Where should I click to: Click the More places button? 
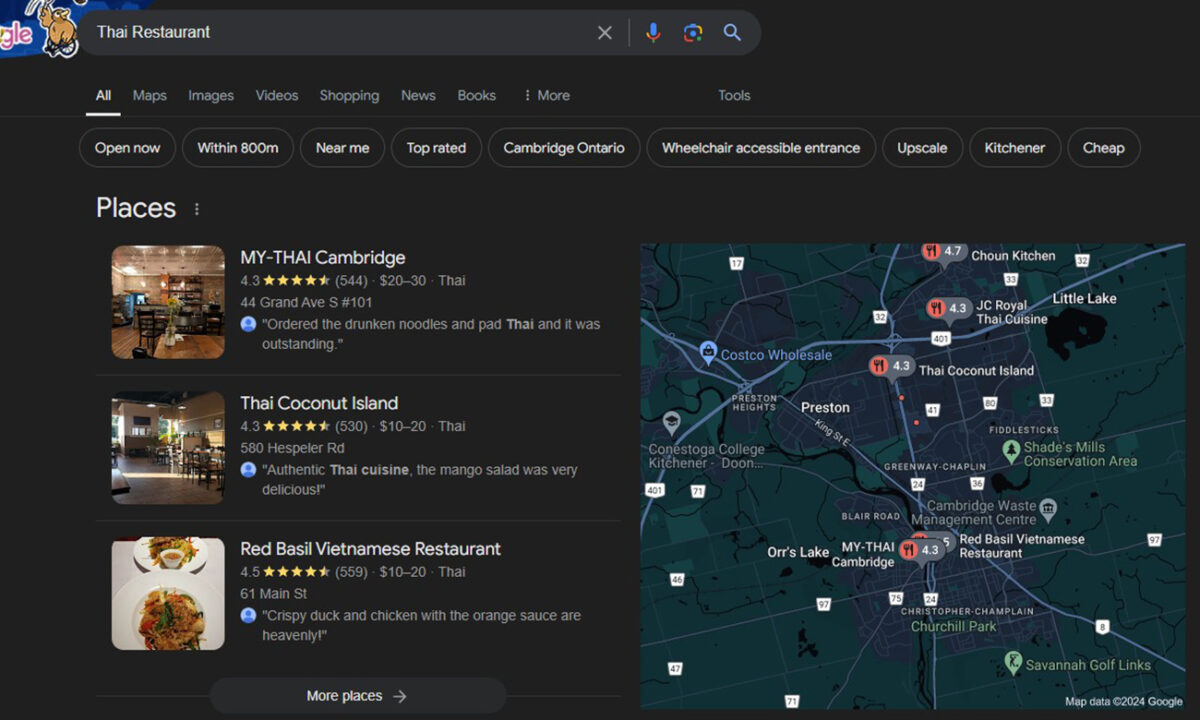(357, 696)
